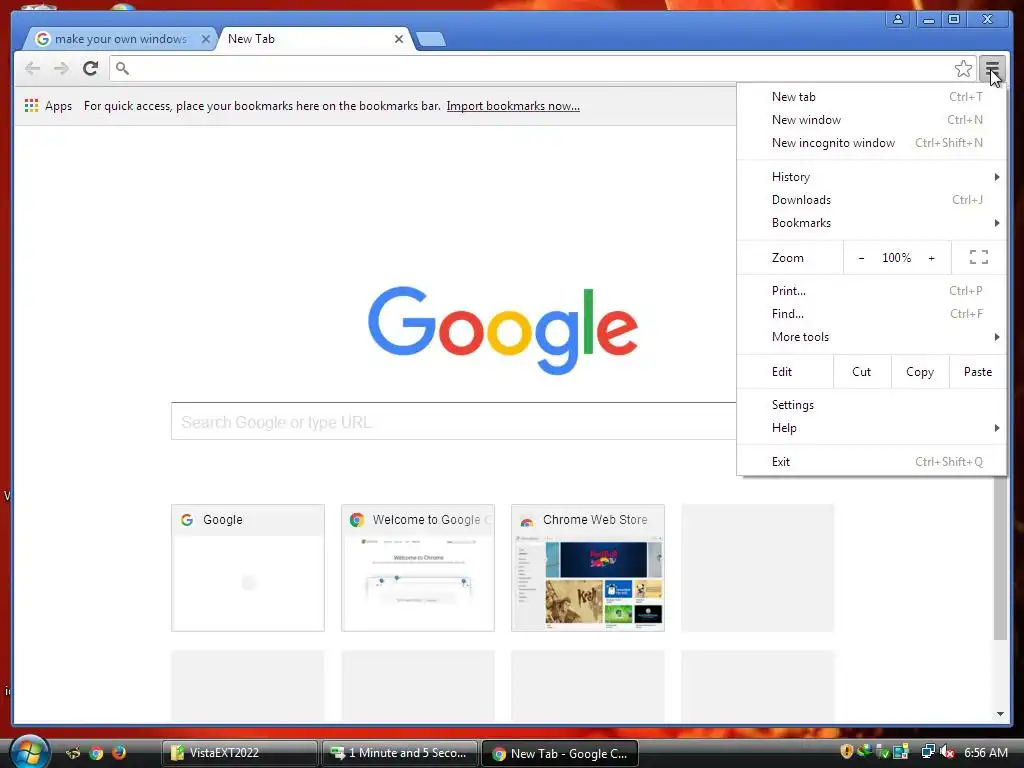
Task: Click Paste in the Edit row
Action: pyautogui.click(x=978, y=372)
